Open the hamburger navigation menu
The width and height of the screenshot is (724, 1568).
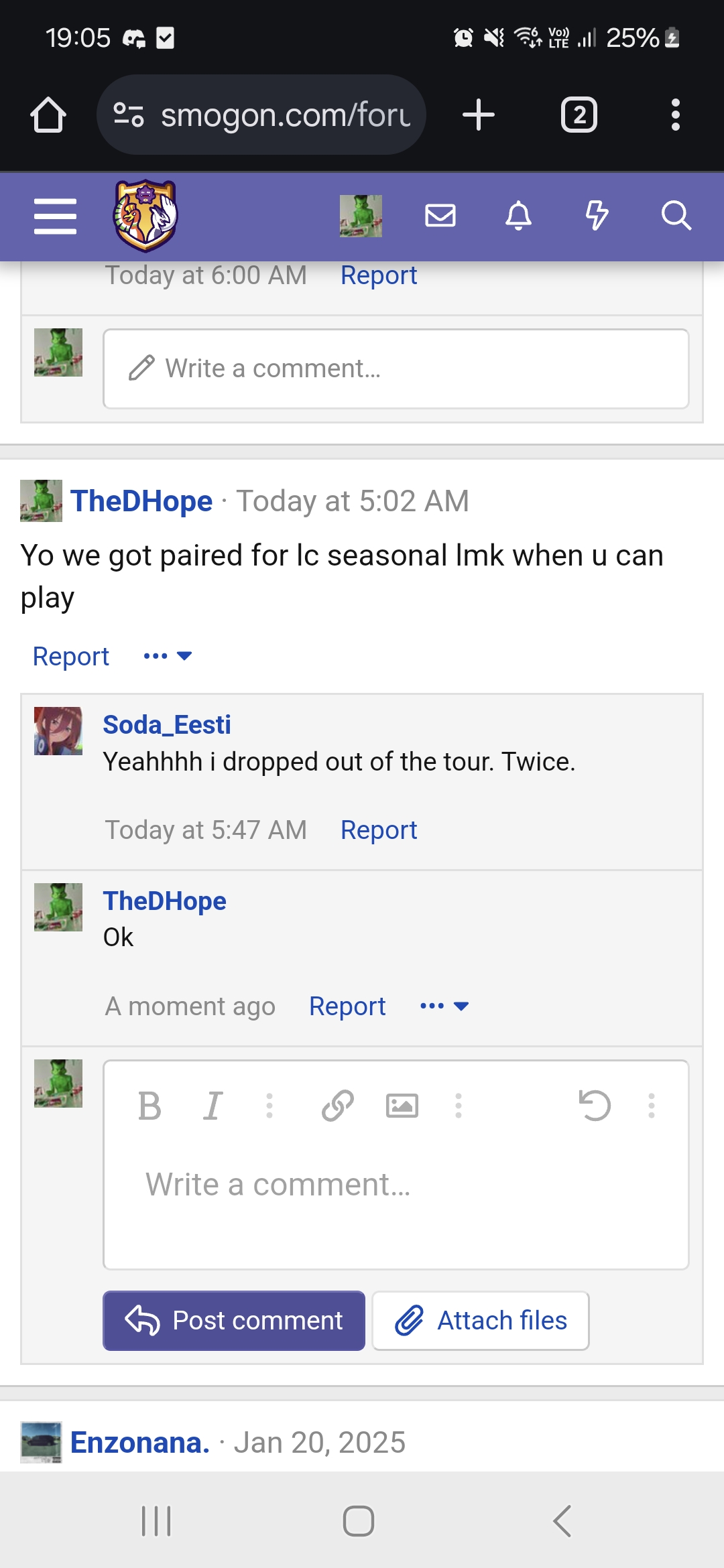55,216
